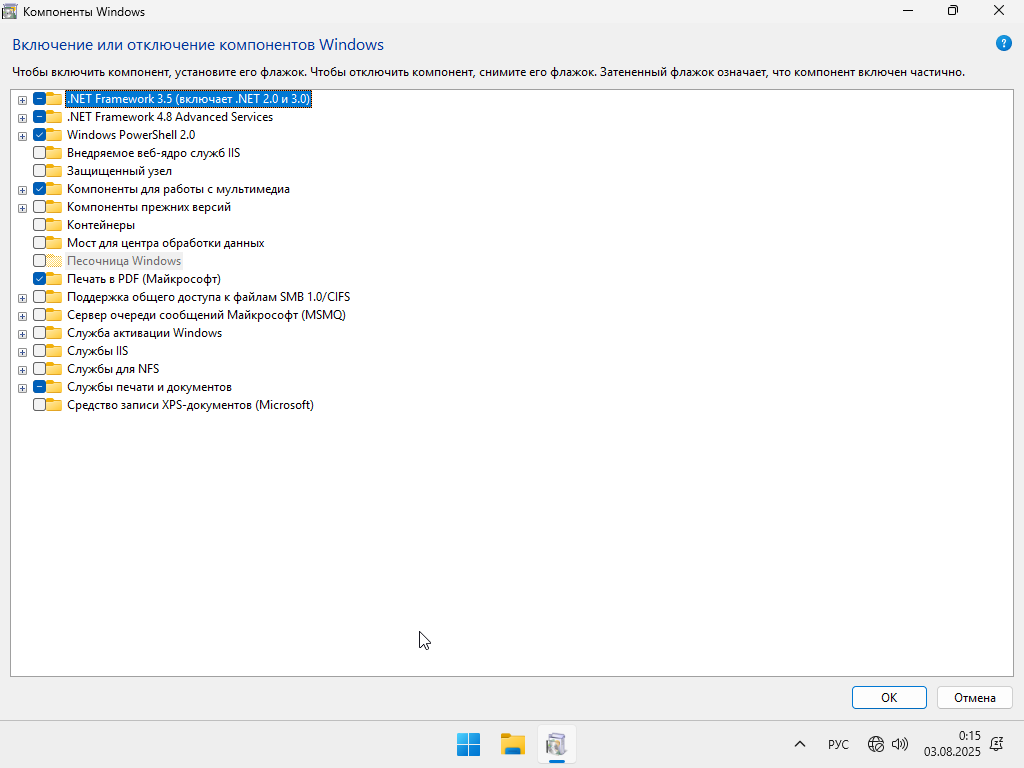Click the folder icon beside Печать в PDF (Майкрософт)
This screenshot has height=768, width=1024.
point(55,279)
